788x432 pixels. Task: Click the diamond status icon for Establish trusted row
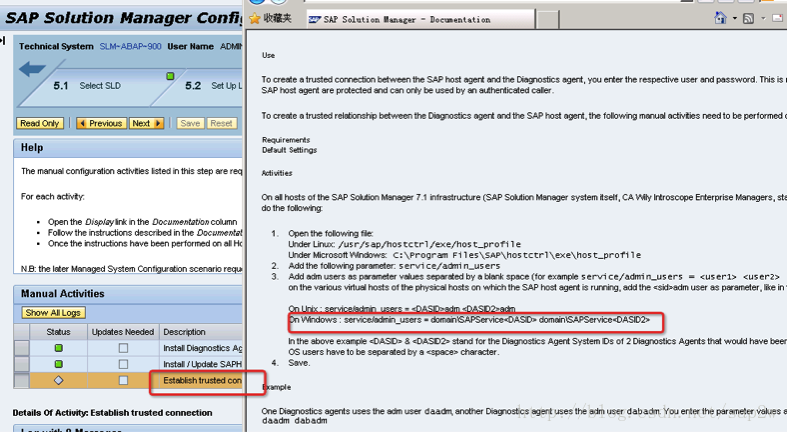pos(58,380)
